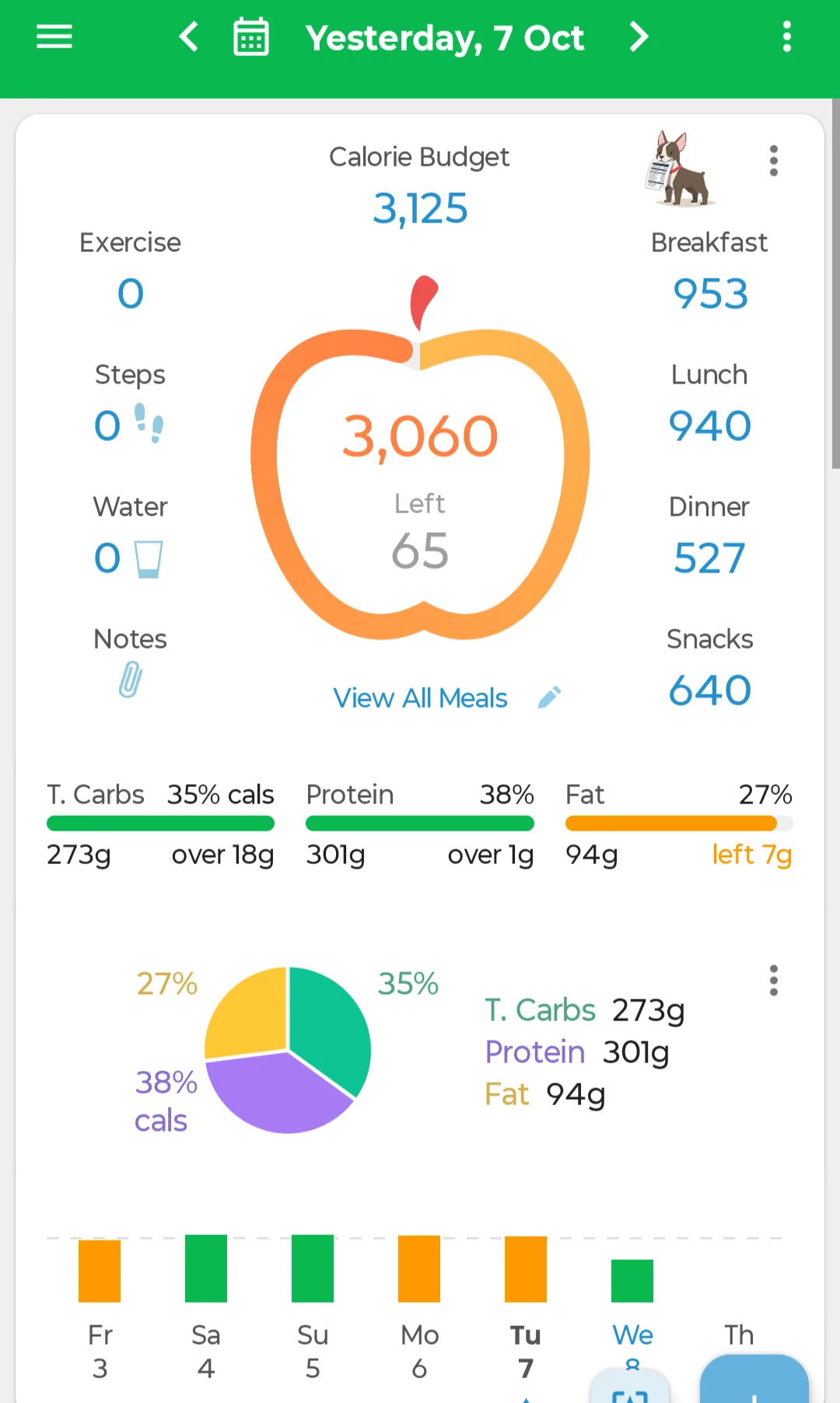The height and width of the screenshot is (1403, 840).
Task: Tap the steps footprints icon
Action: pyautogui.click(x=149, y=423)
